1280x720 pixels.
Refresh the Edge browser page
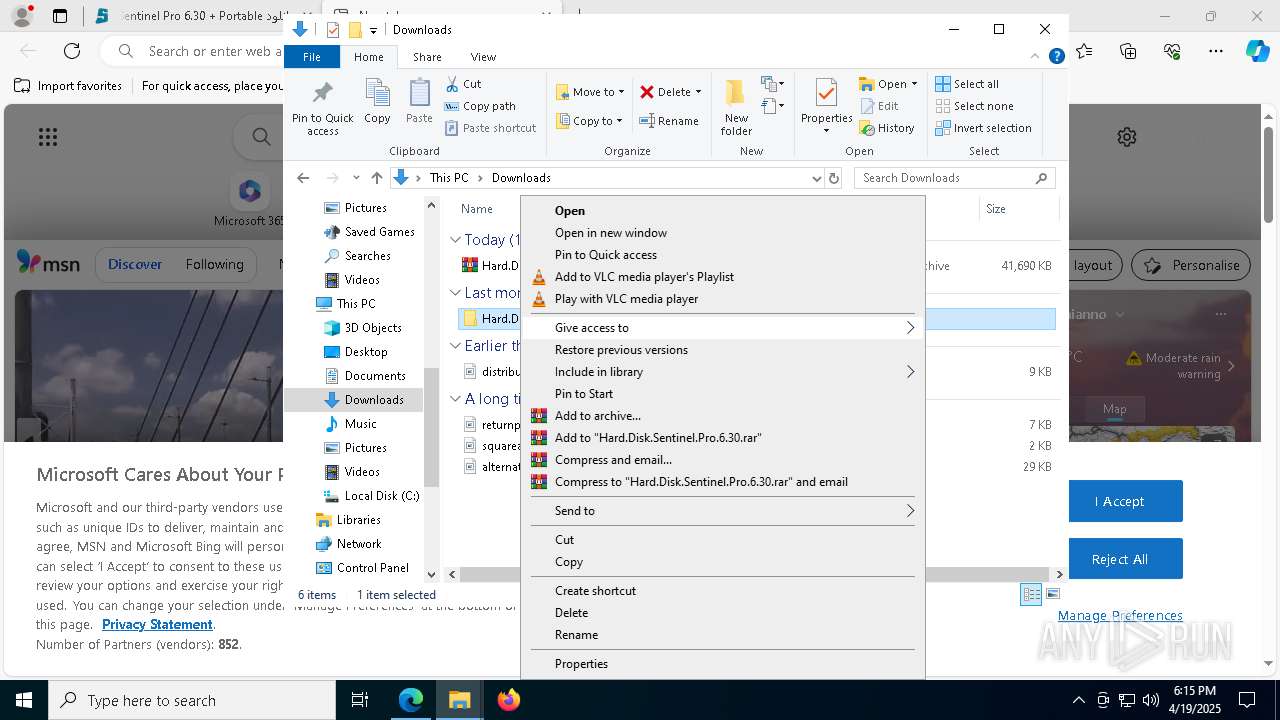coord(72,51)
